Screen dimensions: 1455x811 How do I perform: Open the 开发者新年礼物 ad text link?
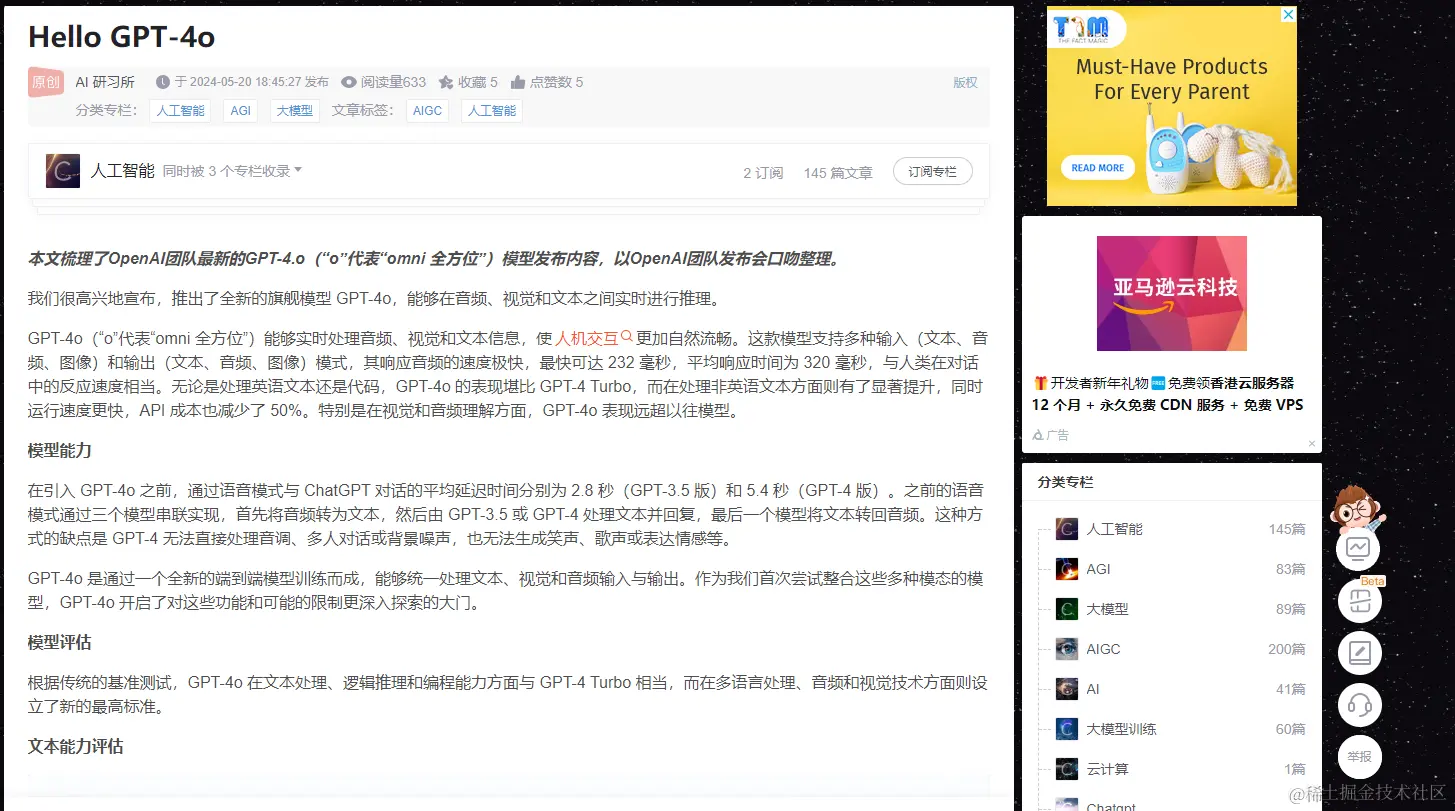[x=1168, y=394]
